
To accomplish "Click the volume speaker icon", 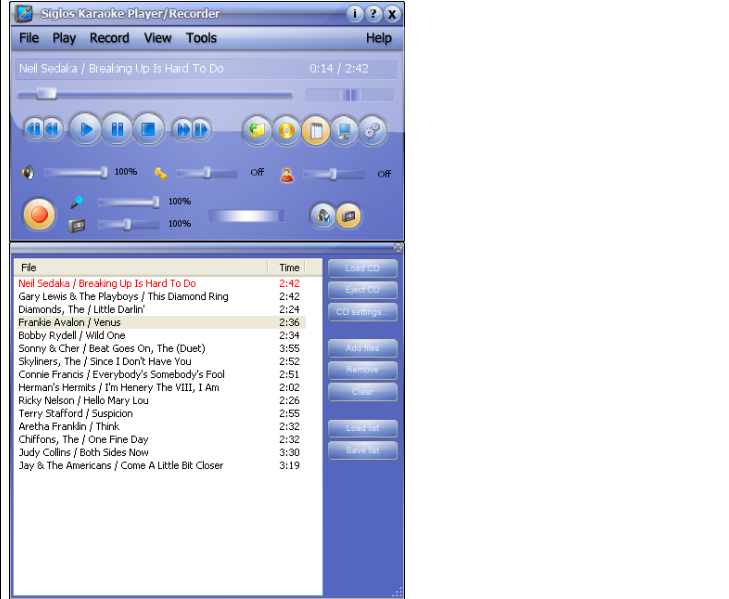I will pos(28,173).
